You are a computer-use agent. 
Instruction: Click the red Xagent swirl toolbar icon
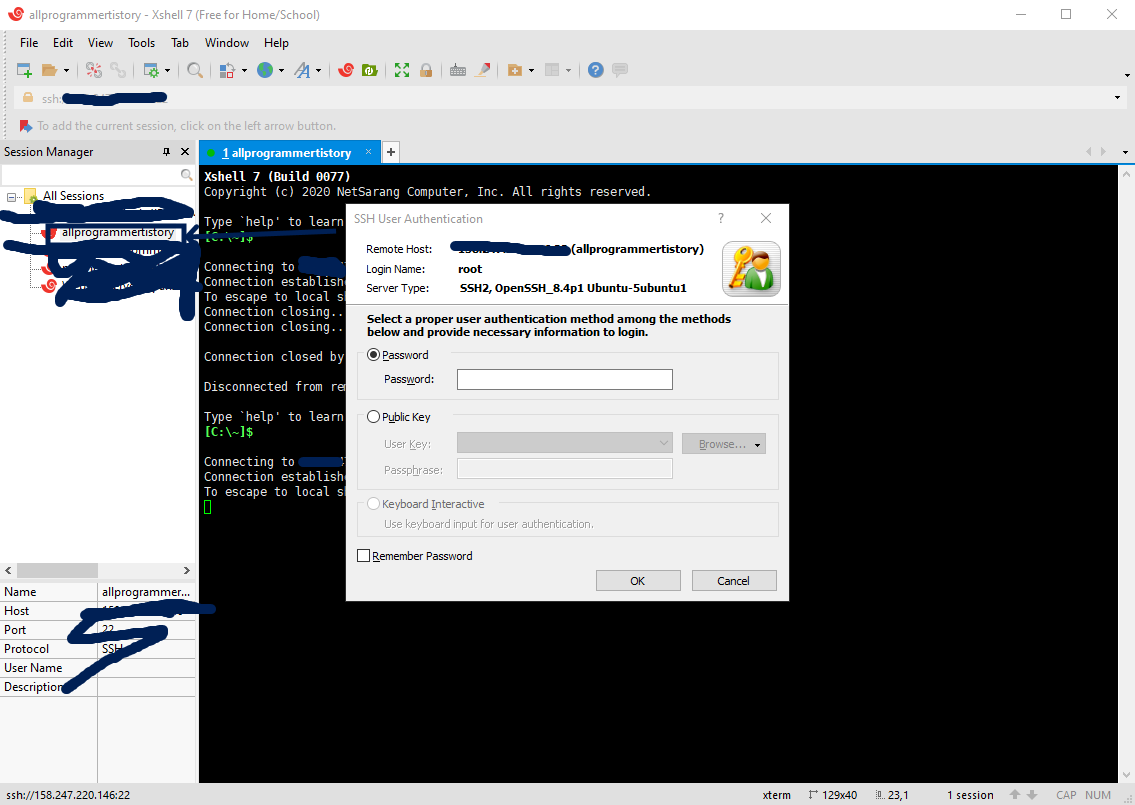pyautogui.click(x=346, y=70)
